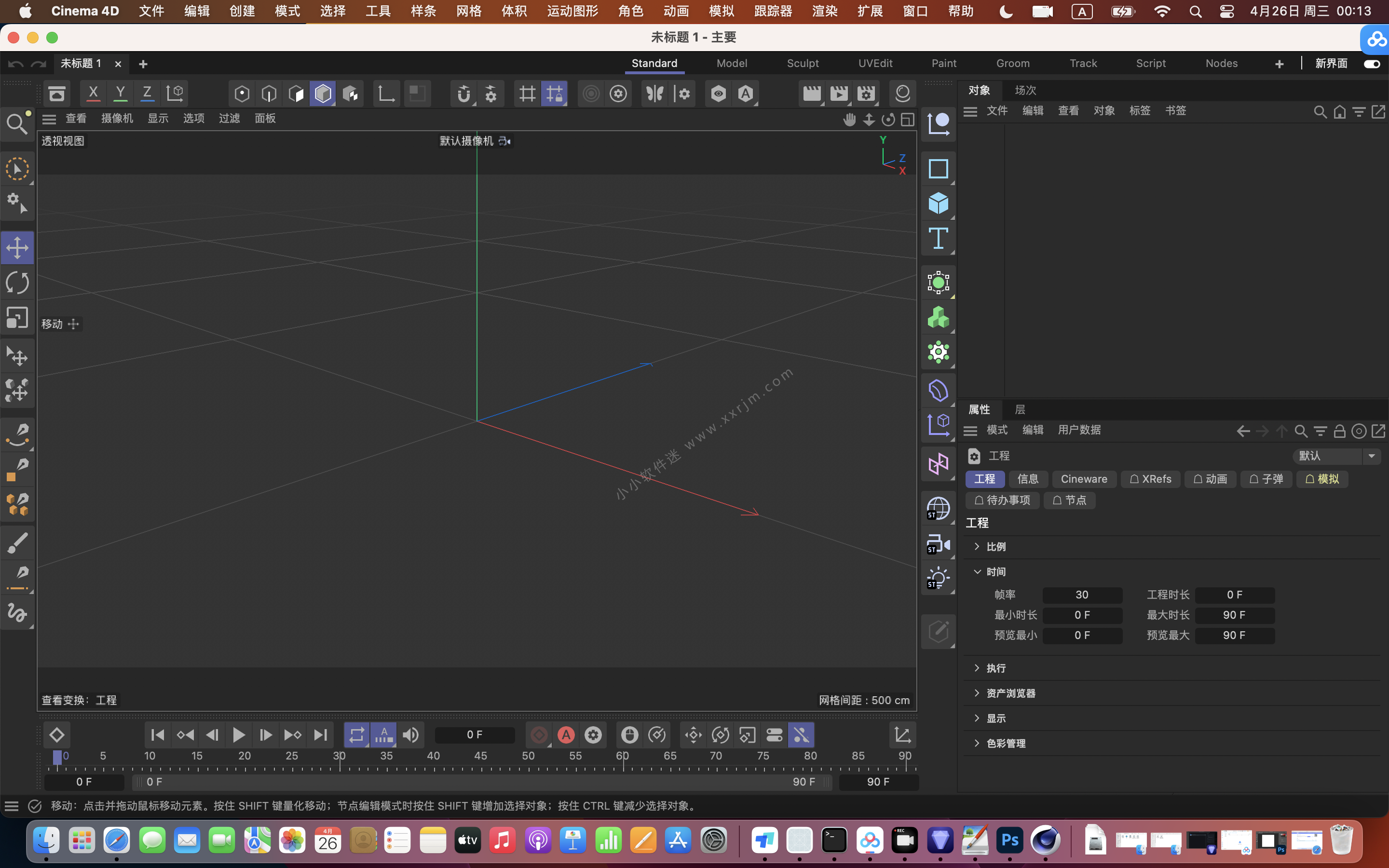The image size is (1389, 868).
Task: Click the viewport orbit rotate icon
Action: click(x=888, y=120)
